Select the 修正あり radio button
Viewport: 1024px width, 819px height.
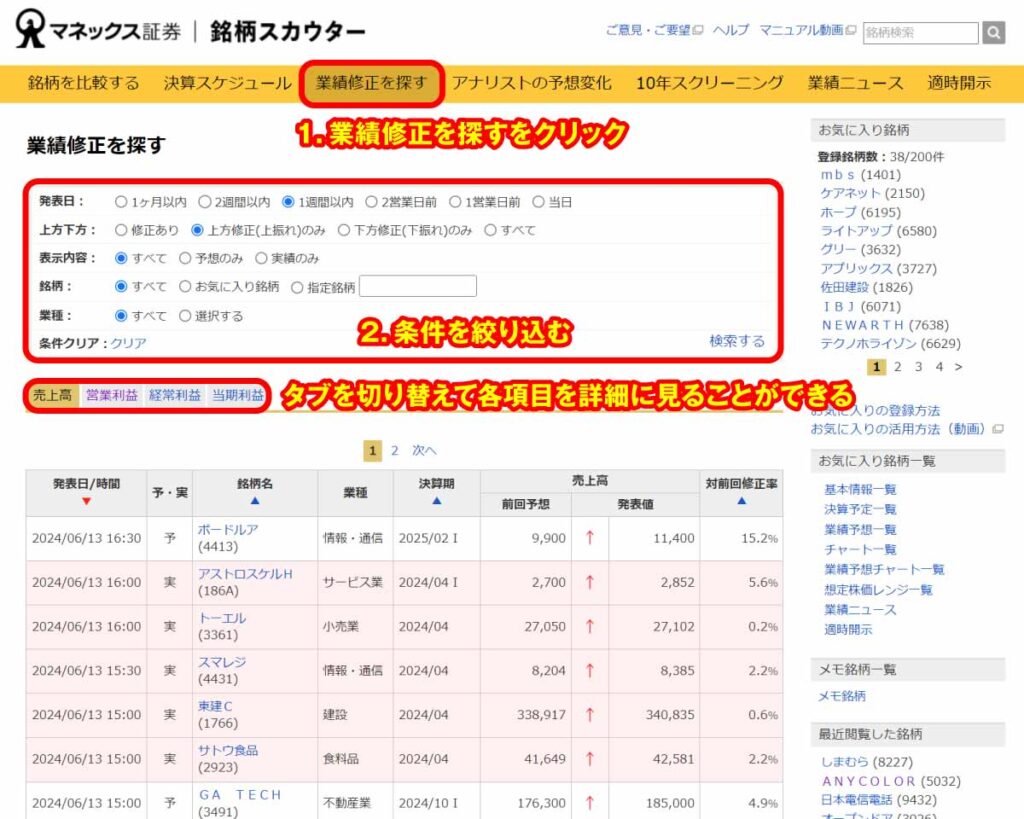[x=121, y=230]
